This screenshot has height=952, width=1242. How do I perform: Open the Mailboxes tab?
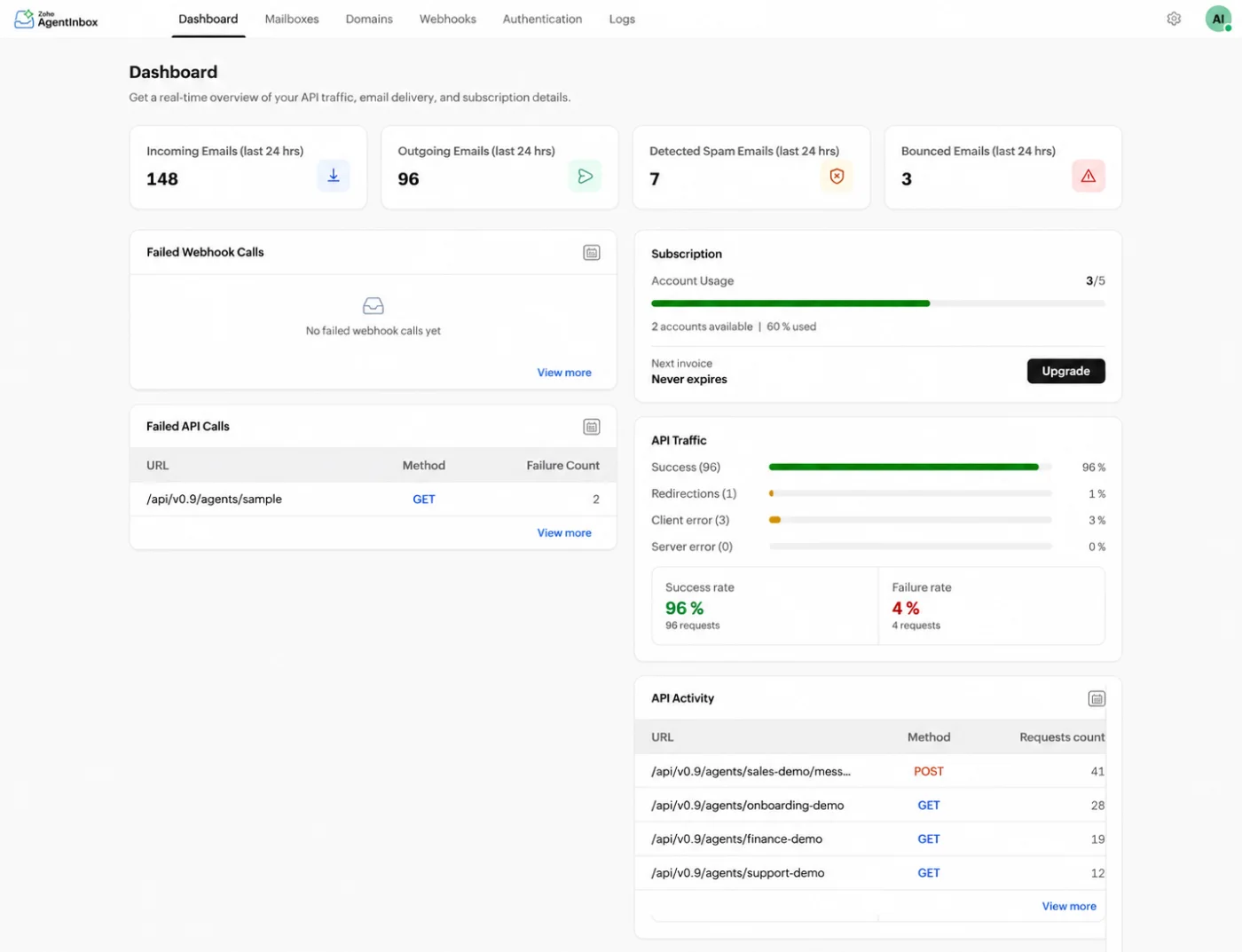tap(292, 19)
